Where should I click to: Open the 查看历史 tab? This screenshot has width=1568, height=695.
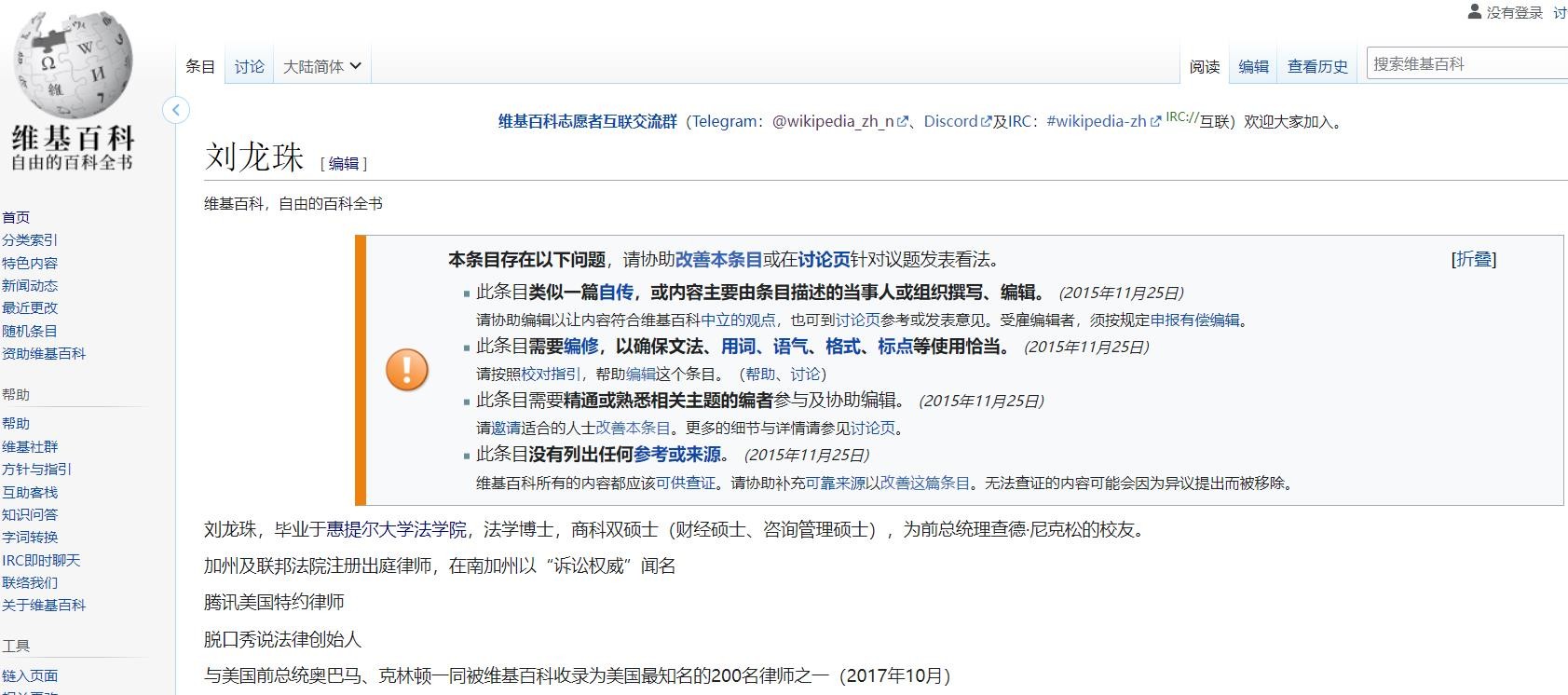(x=1317, y=66)
